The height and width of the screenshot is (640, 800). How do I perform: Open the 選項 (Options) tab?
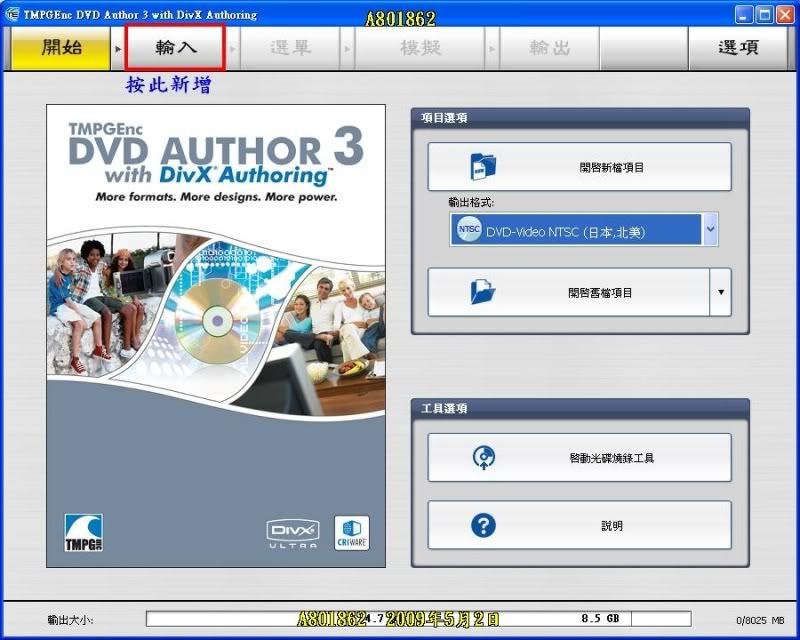point(738,48)
